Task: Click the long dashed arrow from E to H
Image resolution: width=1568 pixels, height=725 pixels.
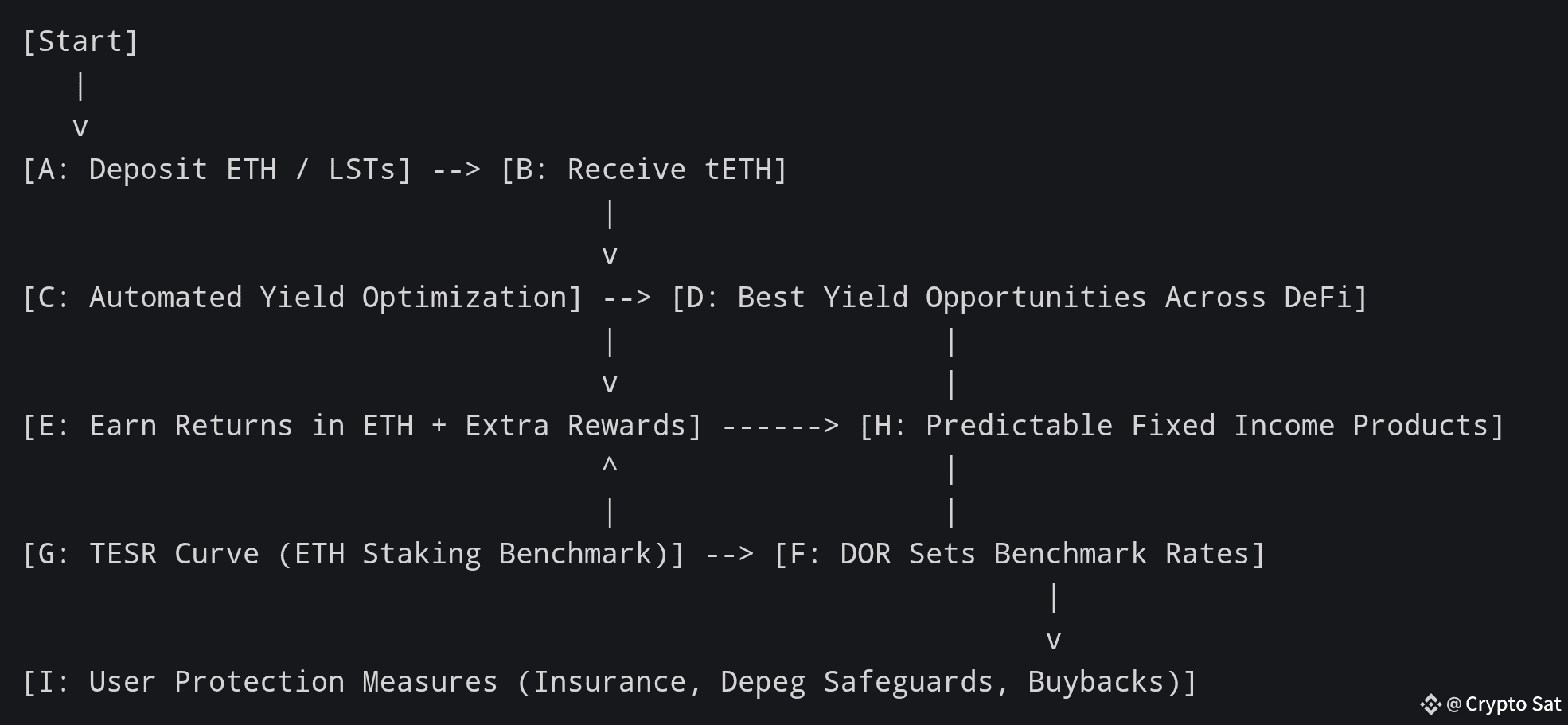Action: pyautogui.click(x=781, y=426)
